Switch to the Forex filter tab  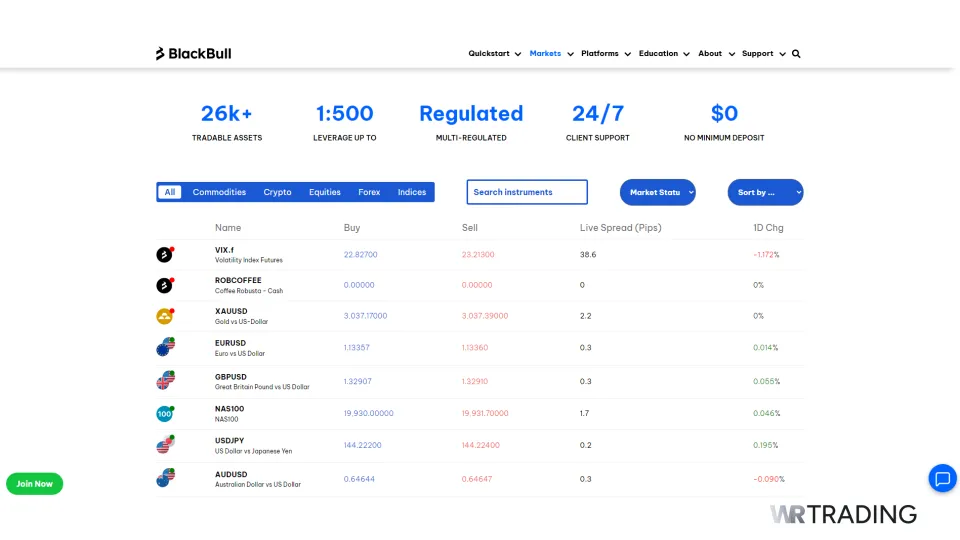369,192
